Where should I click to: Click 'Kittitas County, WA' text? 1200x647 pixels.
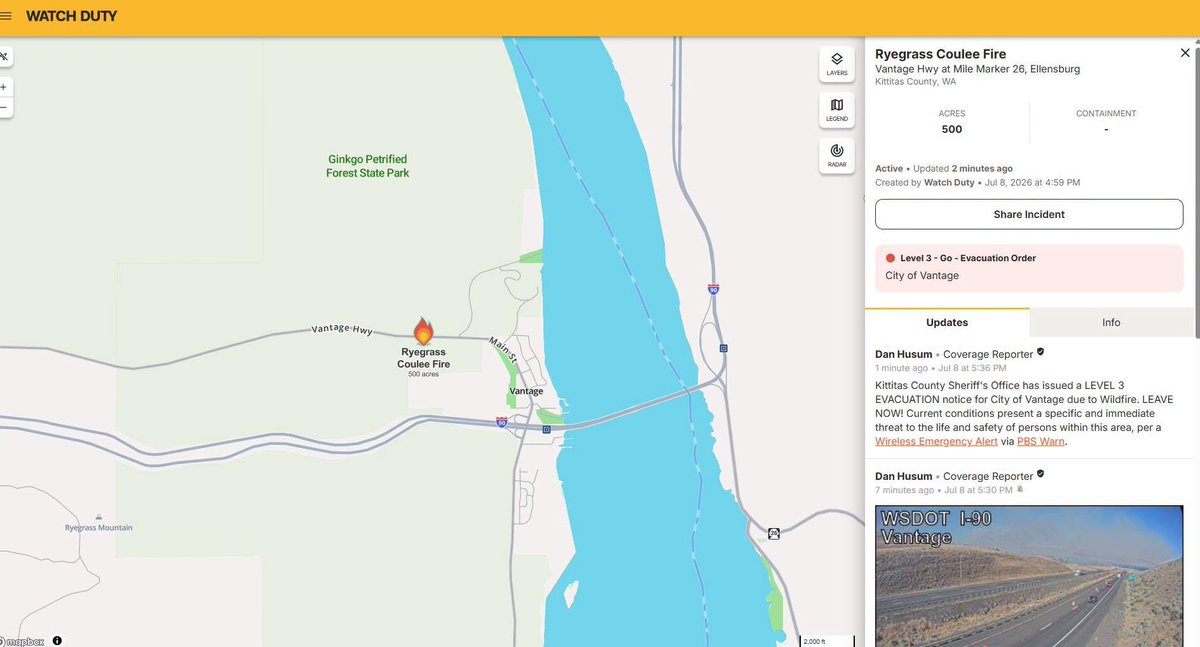click(x=915, y=82)
